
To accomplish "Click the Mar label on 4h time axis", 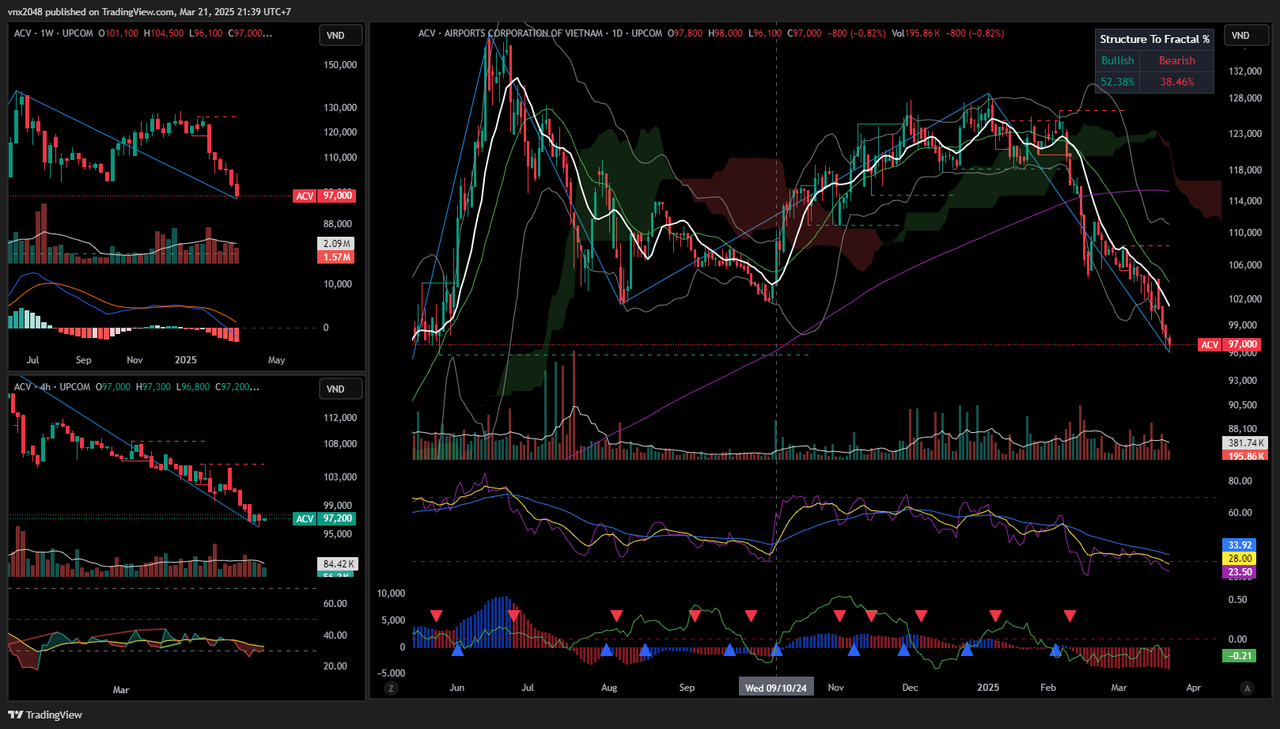I will coord(121,689).
